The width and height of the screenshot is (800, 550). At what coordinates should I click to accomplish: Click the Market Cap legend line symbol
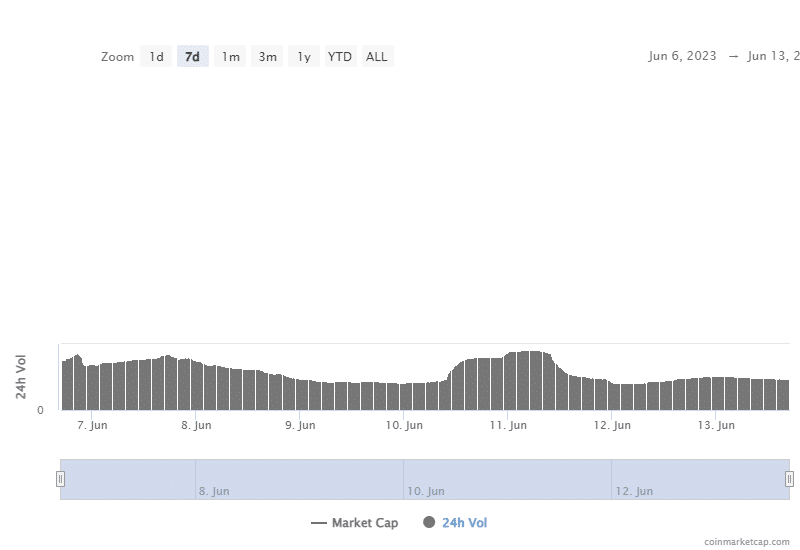(x=319, y=523)
